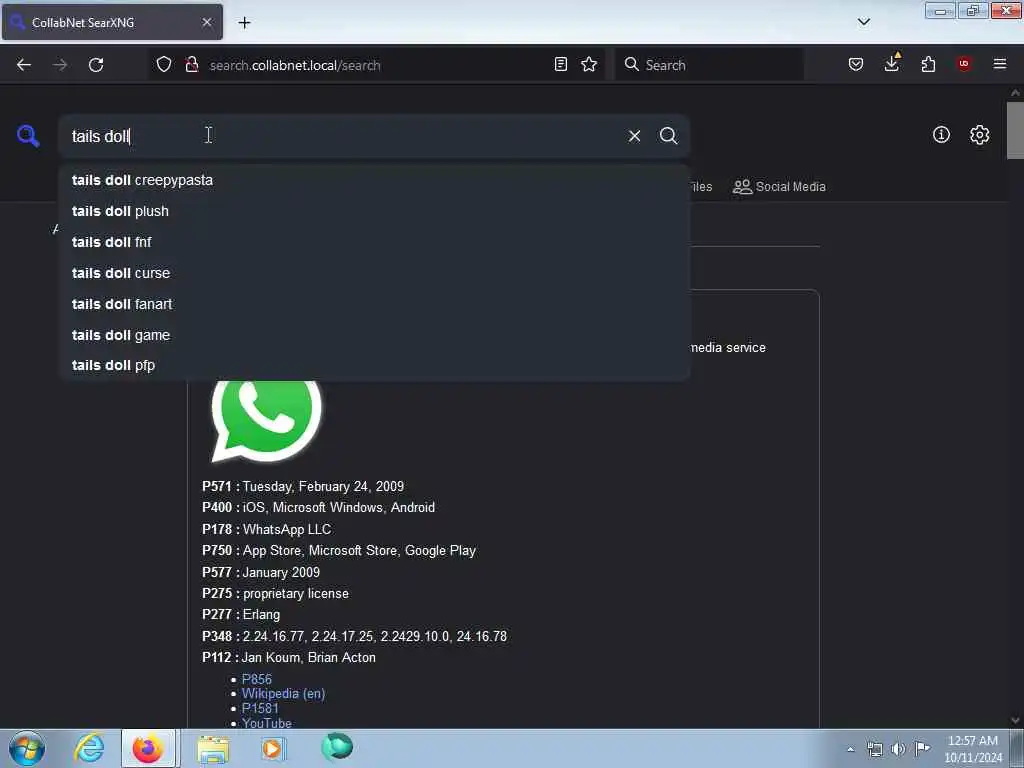Image resolution: width=1024 pixels, height=768 pixels.
Task: Open Windows Media Player taskbar icon
Action: click(x=273, y=748)
